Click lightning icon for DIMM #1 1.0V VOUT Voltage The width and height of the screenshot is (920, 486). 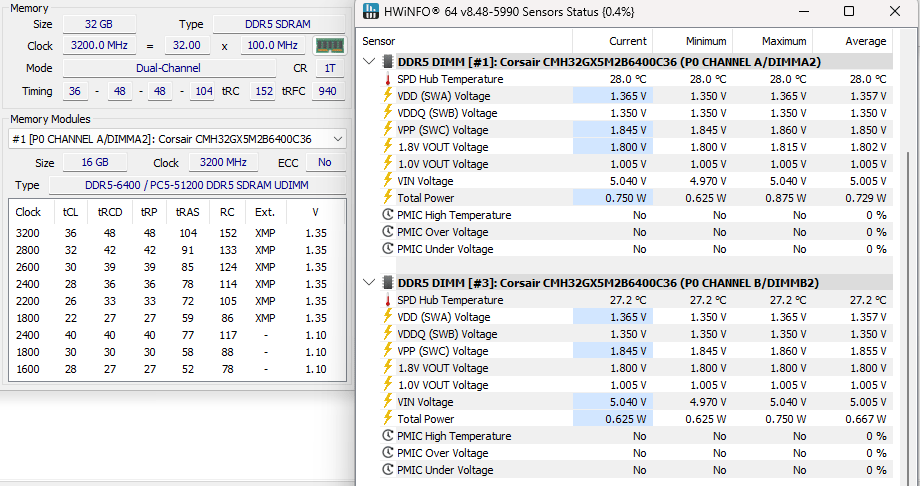tap(388, 164)
